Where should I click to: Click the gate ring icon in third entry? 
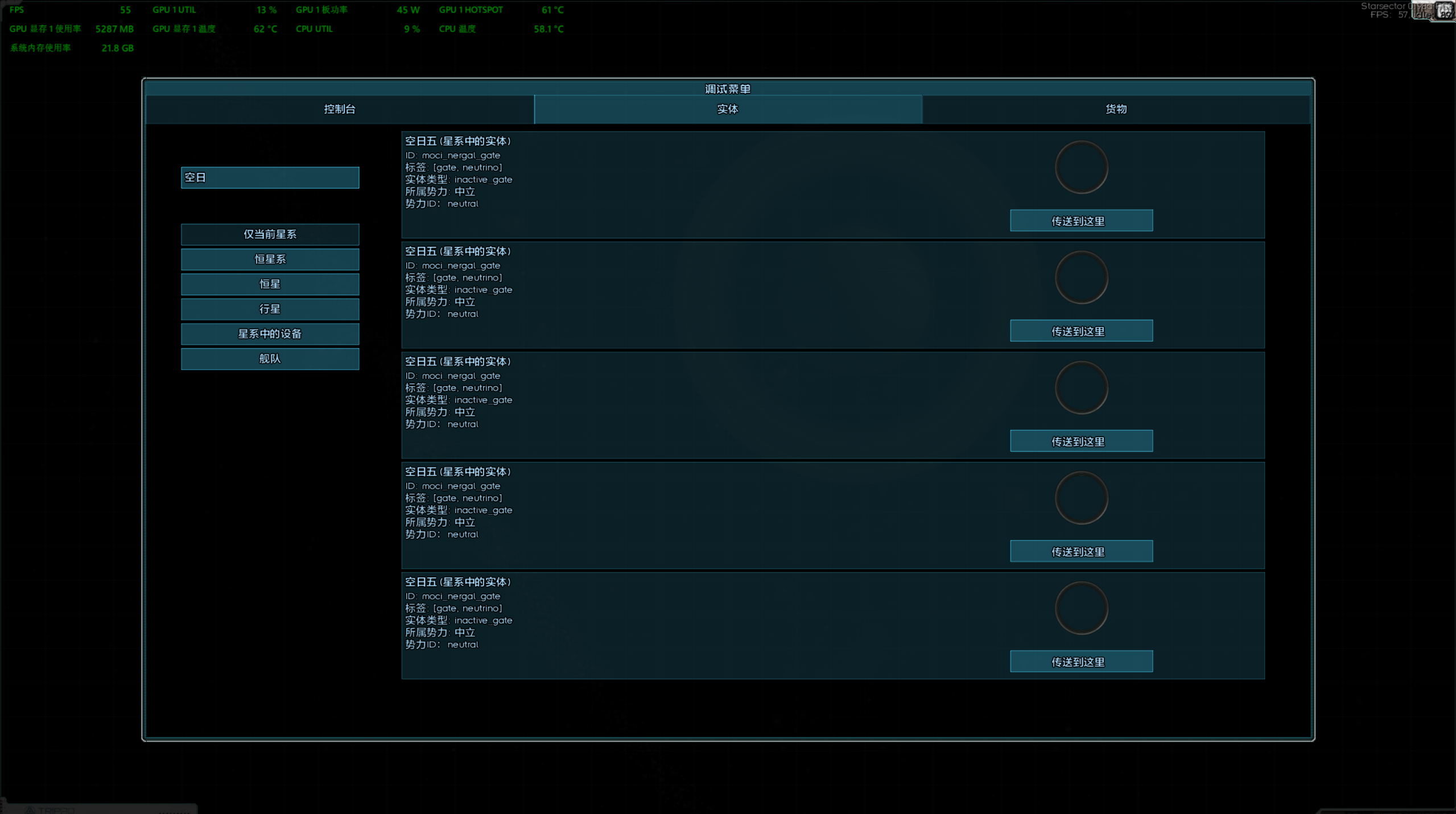(1081, 389)
